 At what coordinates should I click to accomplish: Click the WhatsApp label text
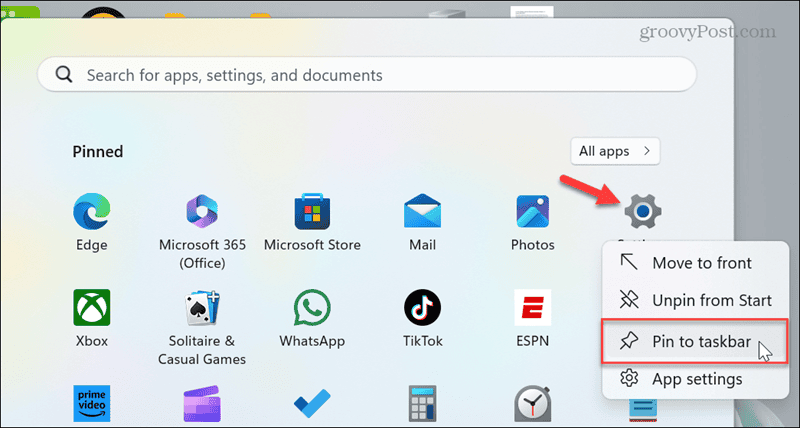click(312, 341)
